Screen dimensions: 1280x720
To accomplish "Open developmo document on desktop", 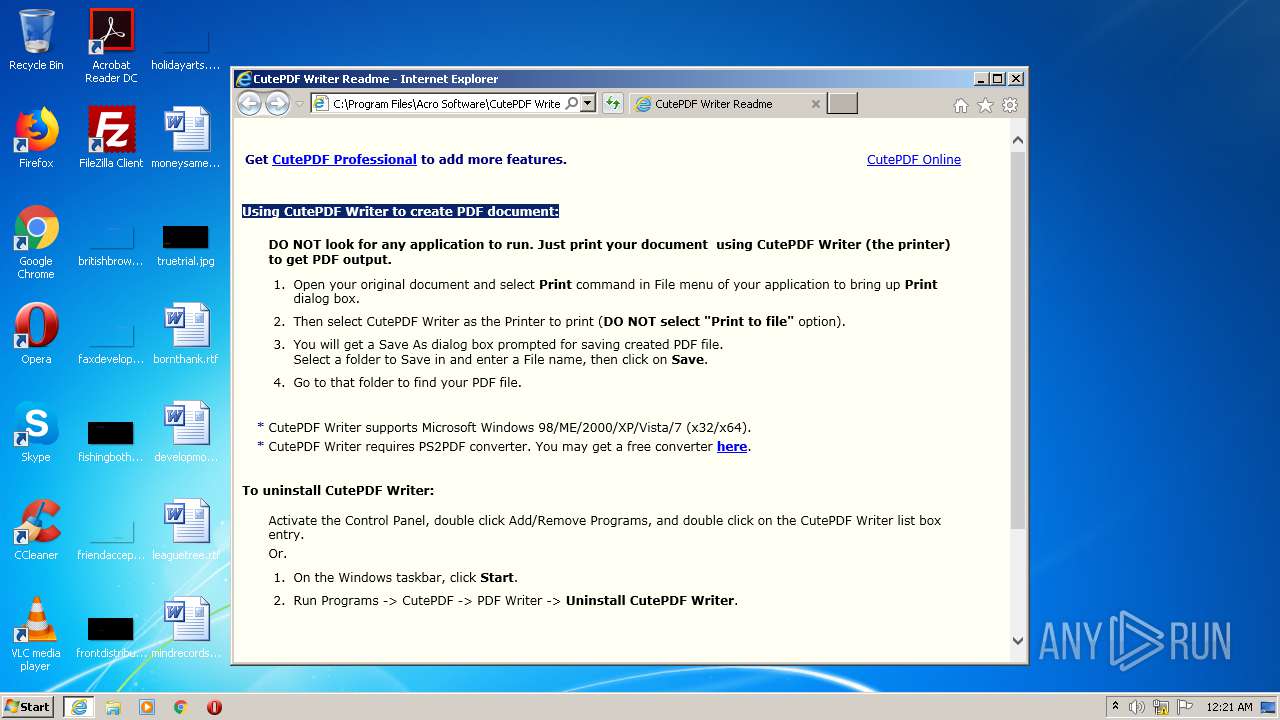I will pyautogui.click(x=186, y=432).
